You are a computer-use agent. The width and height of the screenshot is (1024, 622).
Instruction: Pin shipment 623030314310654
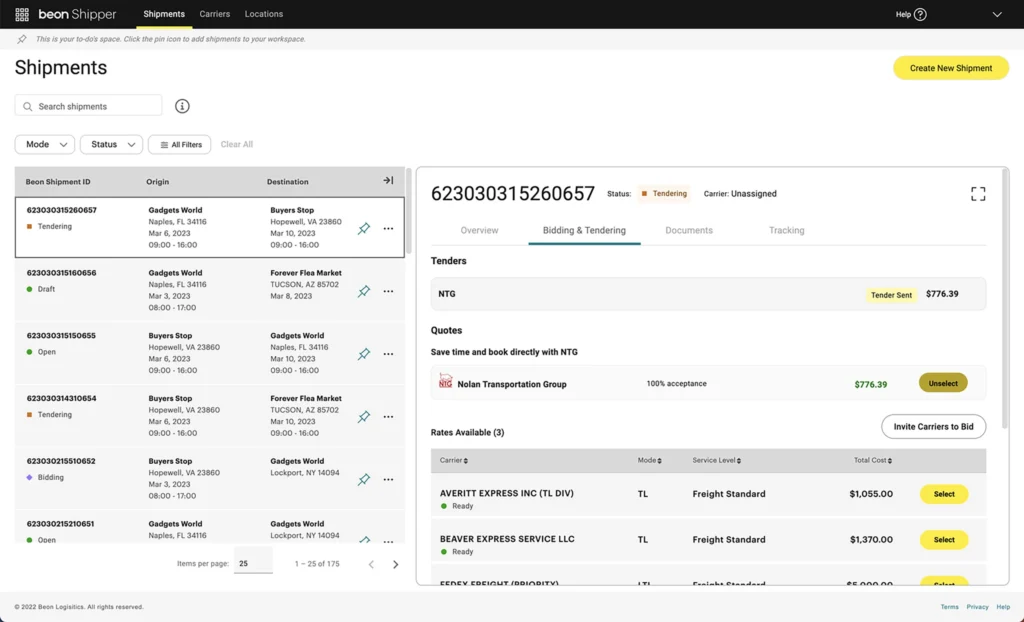coord(364,416)
